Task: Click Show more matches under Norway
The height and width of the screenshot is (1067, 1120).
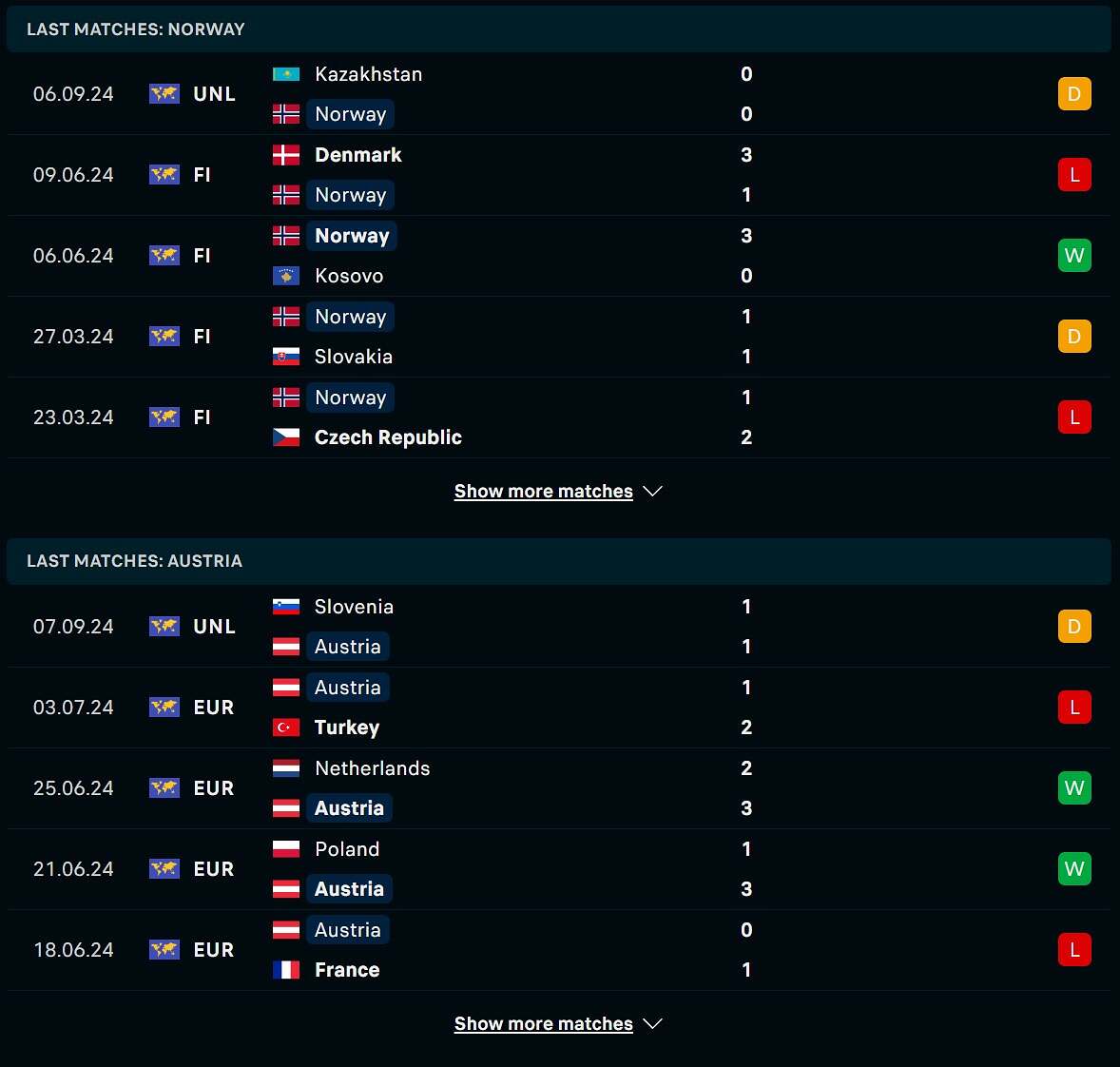Action: tap(544, 492)
